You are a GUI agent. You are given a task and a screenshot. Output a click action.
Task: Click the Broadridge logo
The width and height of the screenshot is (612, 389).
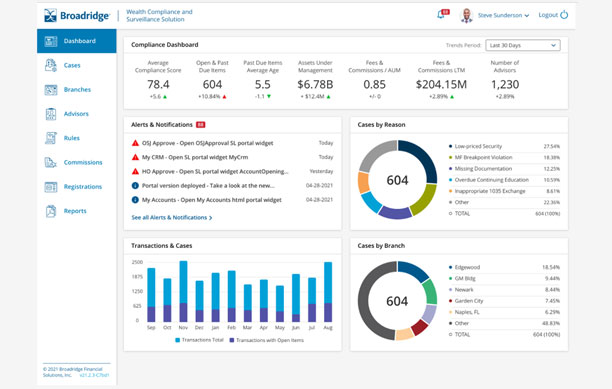pyautogui.click(x=77, y=16)
